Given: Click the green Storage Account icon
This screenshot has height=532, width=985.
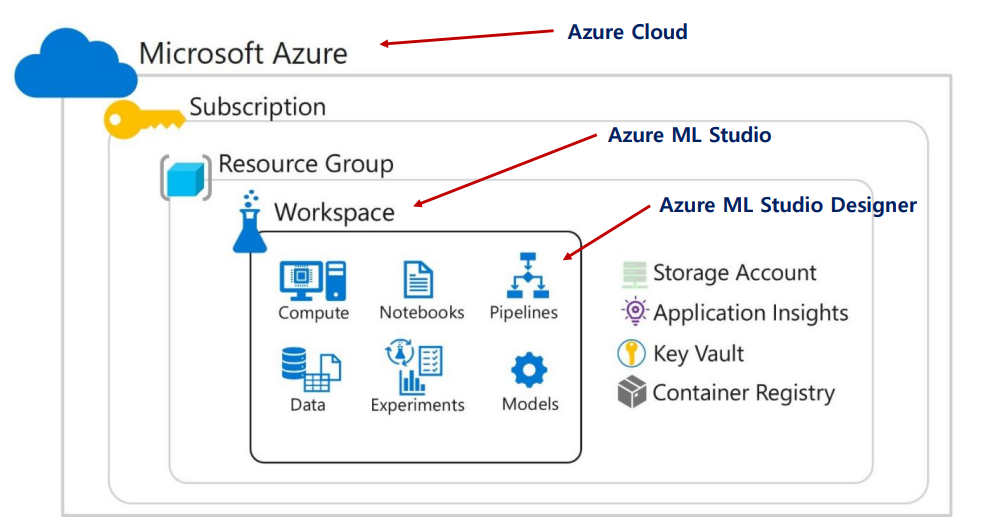Looking at the screenshot, I should tap(634, 274).
